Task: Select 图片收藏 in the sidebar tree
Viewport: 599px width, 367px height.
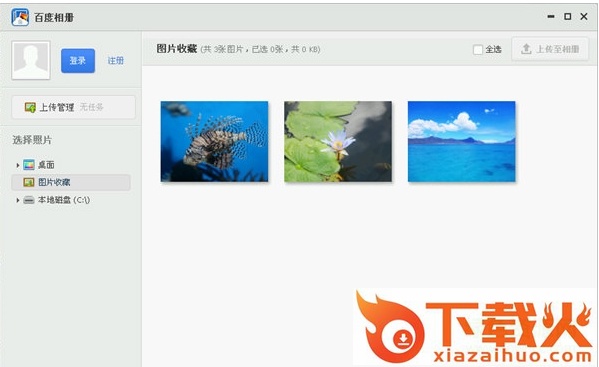Action: (71, 182)
